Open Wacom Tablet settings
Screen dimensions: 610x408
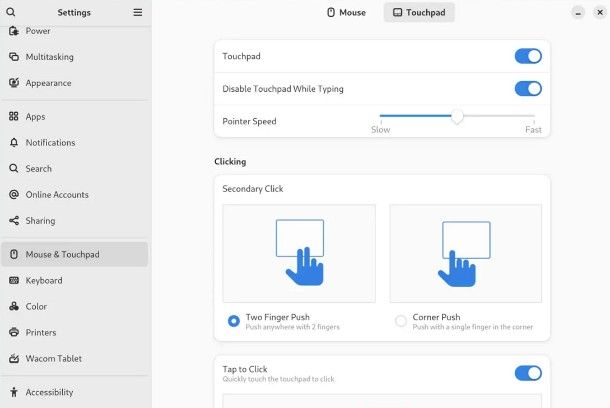click(75, 359)
